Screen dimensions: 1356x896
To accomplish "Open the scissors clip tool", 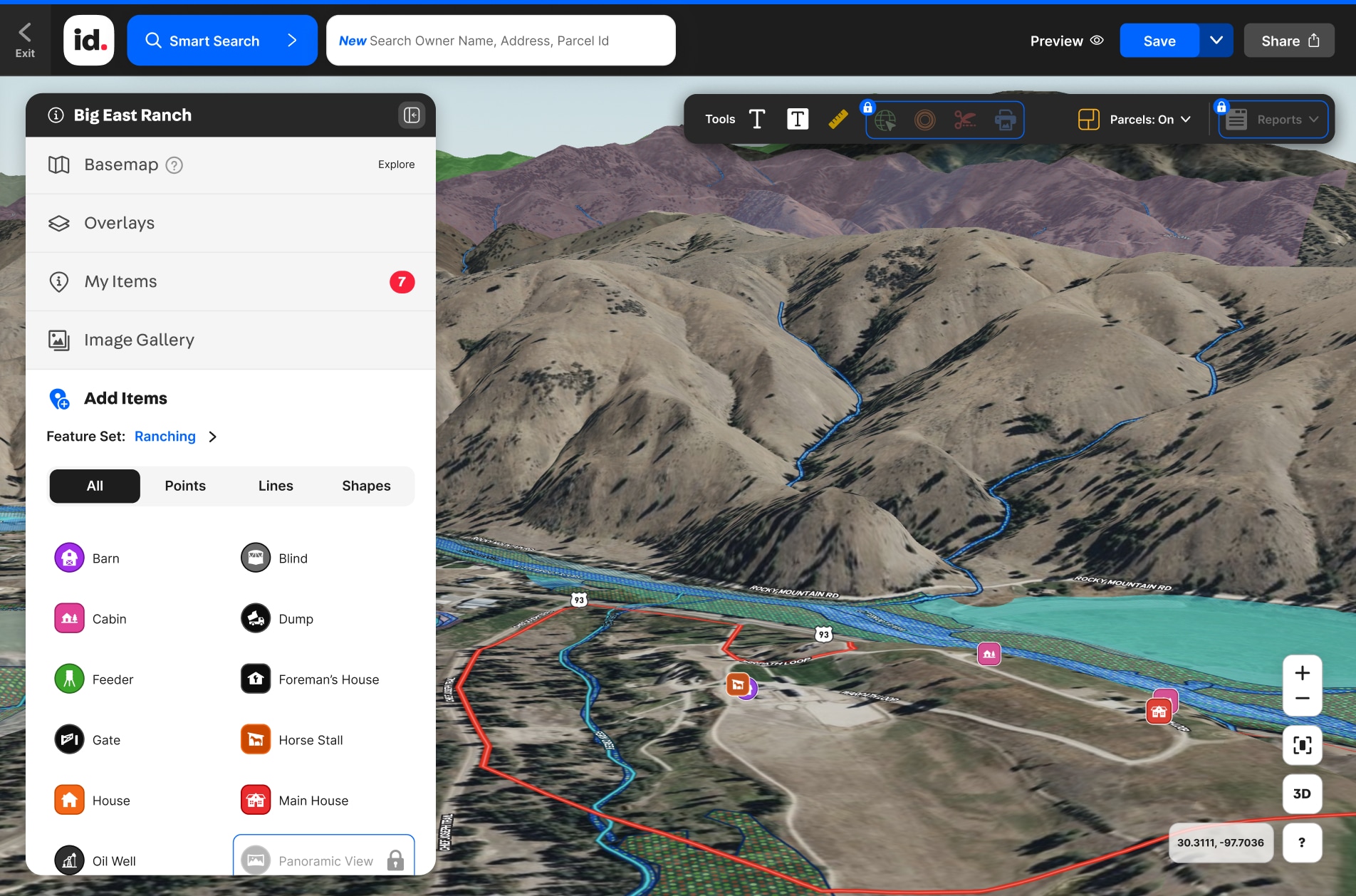I will tap(965, 120).
